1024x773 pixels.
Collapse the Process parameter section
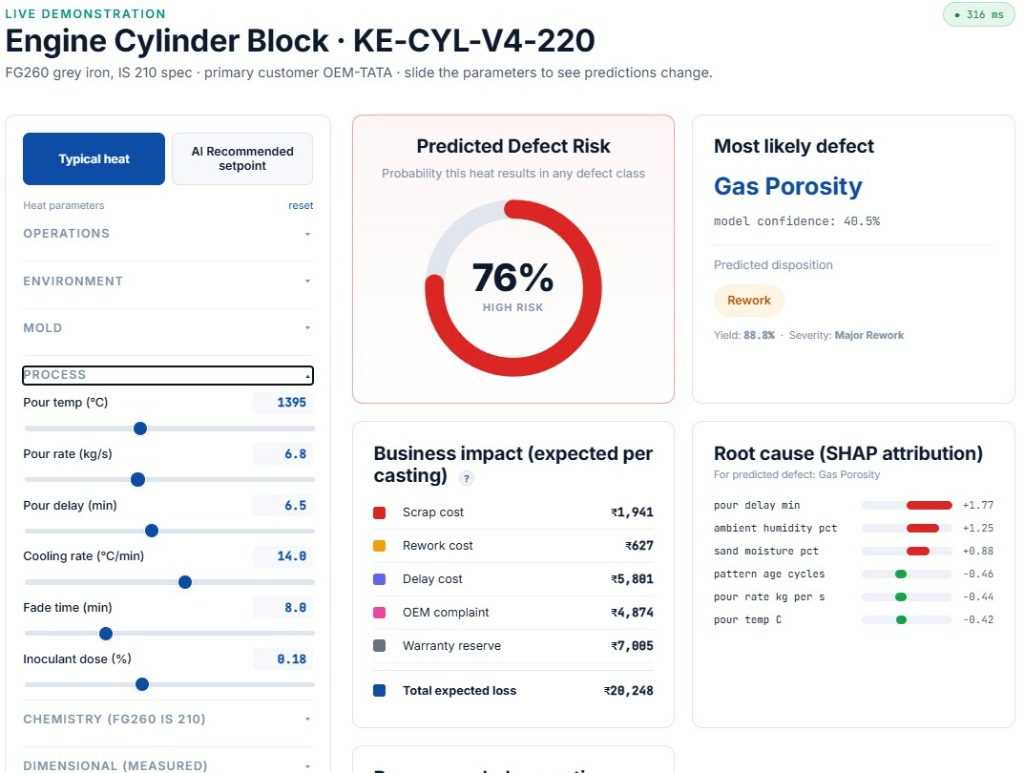(168, 375)
